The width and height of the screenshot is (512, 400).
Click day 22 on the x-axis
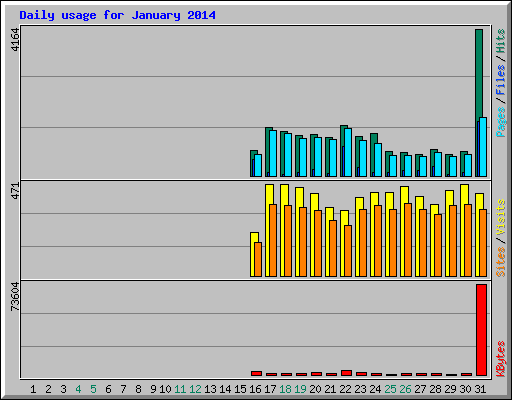tap(345, 389)
